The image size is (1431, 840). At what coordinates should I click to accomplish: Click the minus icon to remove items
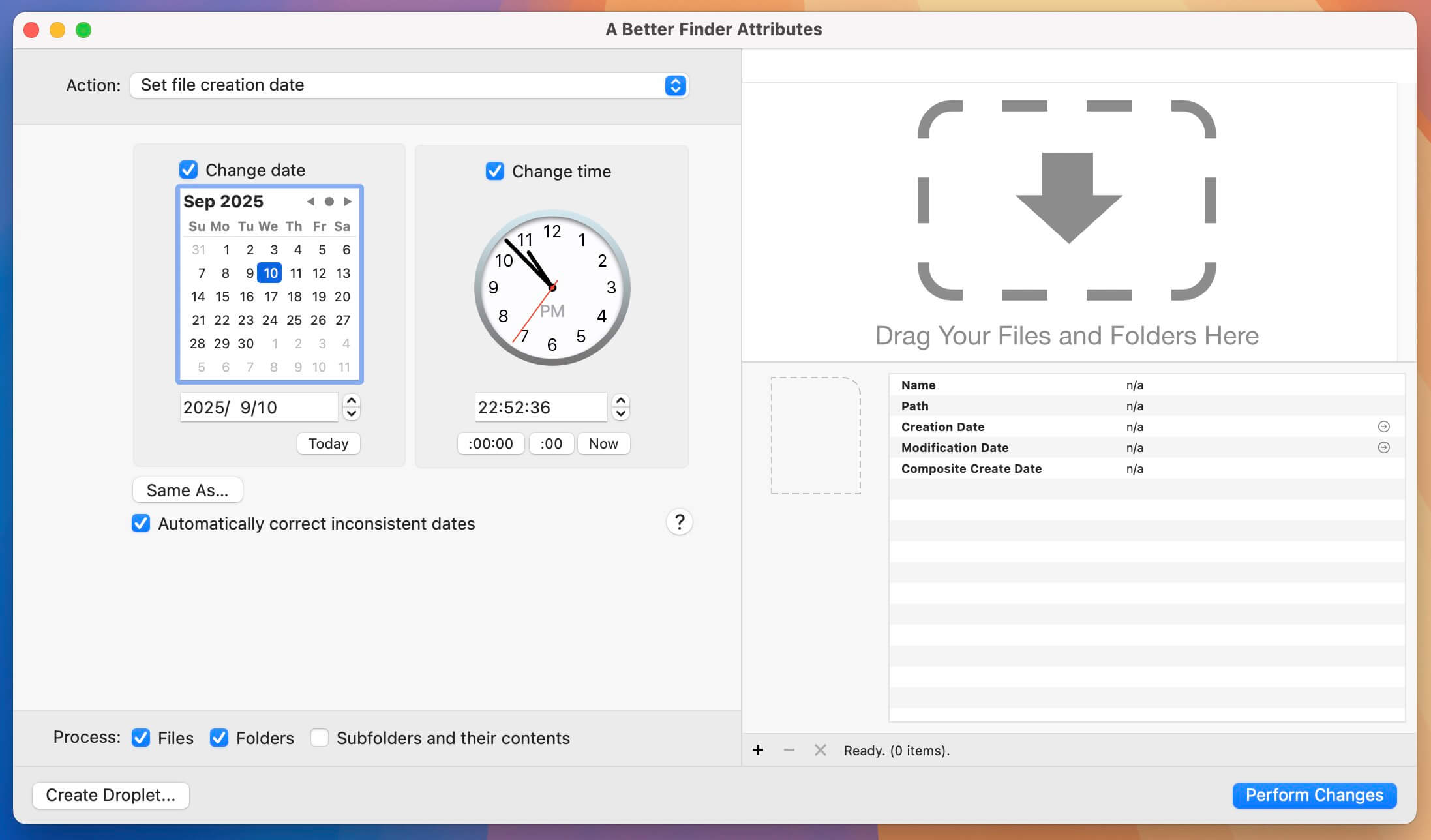coord(789,751)
